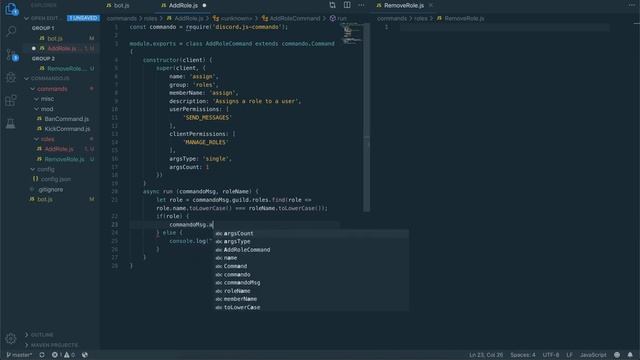
Task: Open the Extensions view
Action: 11,100
